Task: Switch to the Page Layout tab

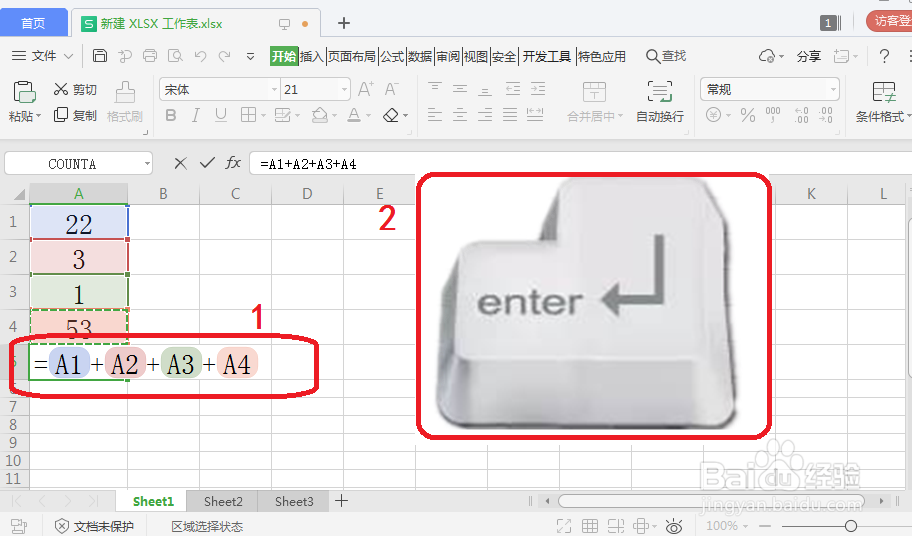Action: click(352, 56)
